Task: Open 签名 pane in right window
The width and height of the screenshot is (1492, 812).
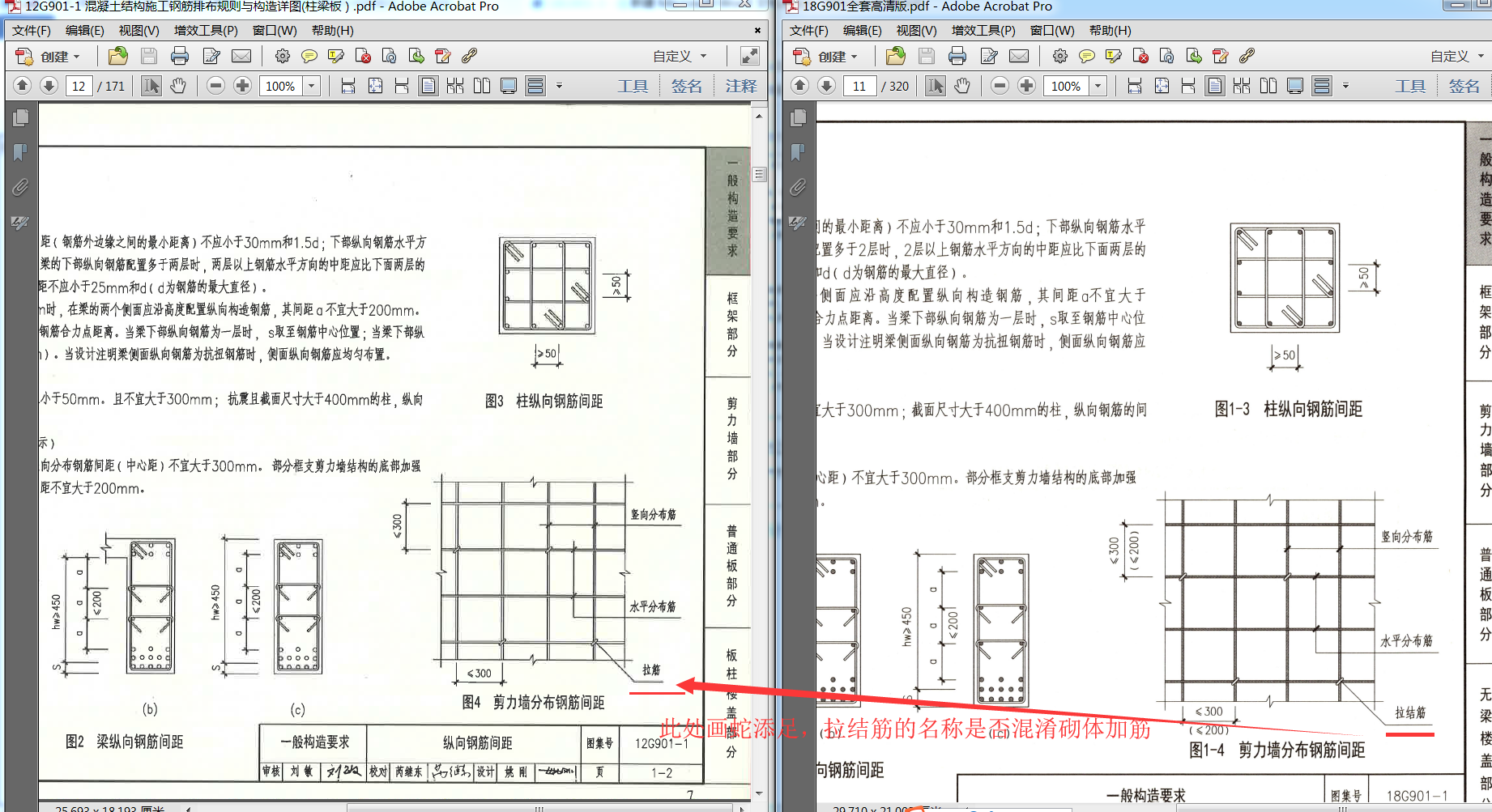Action: pos(1464,86)
